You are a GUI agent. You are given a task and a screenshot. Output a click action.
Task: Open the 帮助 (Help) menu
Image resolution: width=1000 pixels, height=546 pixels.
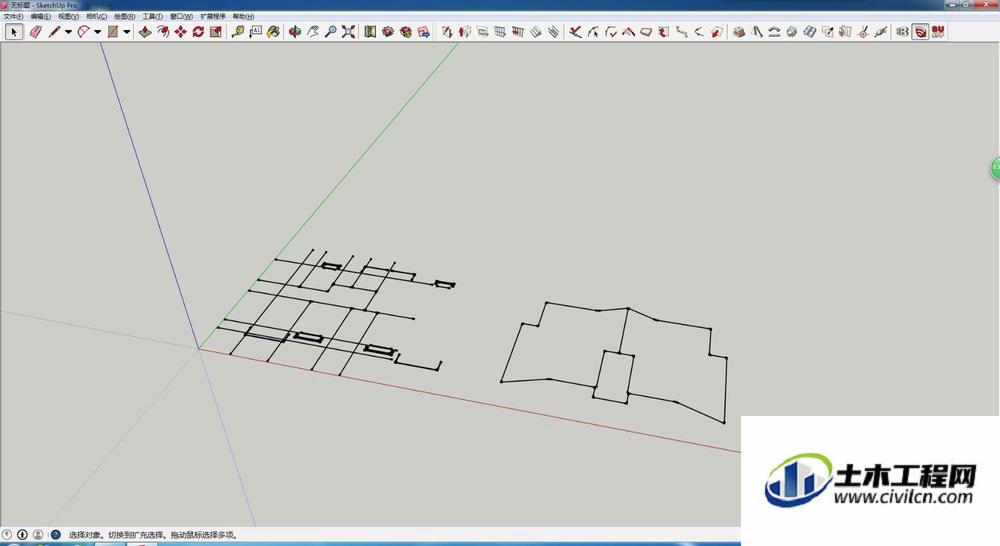[243, 16]
